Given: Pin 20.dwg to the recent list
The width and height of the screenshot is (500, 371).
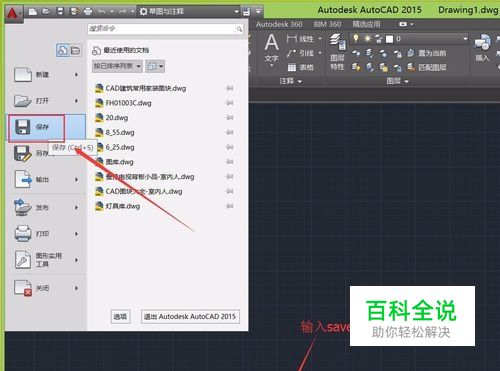Looking at the screenshot, I should pos(230,117).
